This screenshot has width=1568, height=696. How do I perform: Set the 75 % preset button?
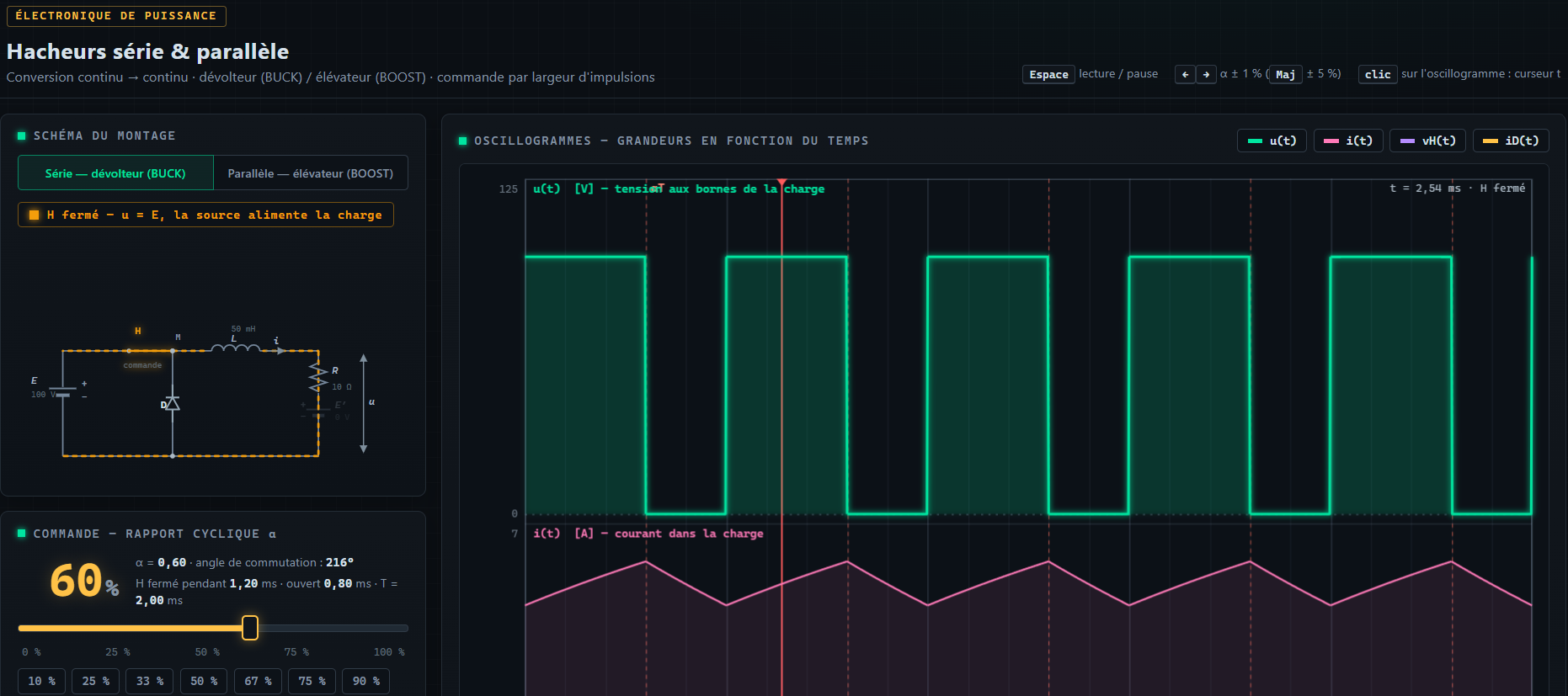312,681
